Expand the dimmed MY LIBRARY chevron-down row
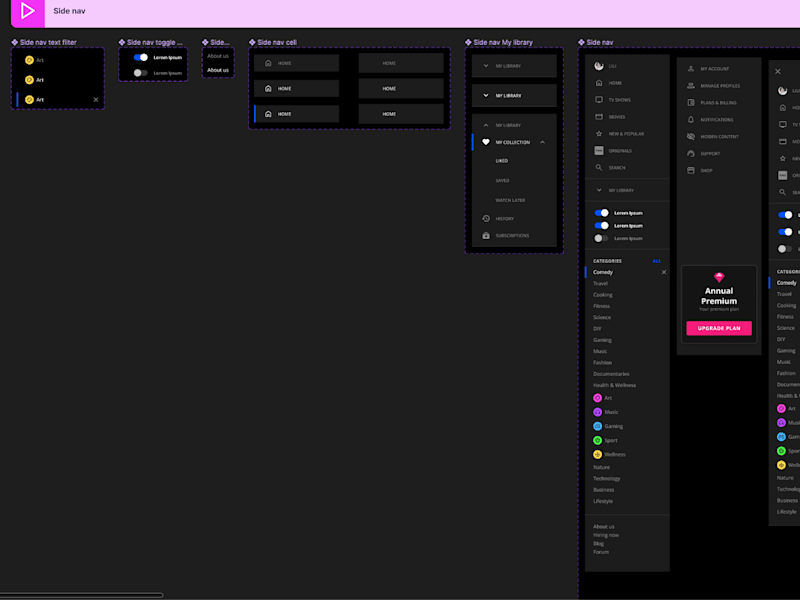Viewport: 800px width, 600px height. click(486, 66)
